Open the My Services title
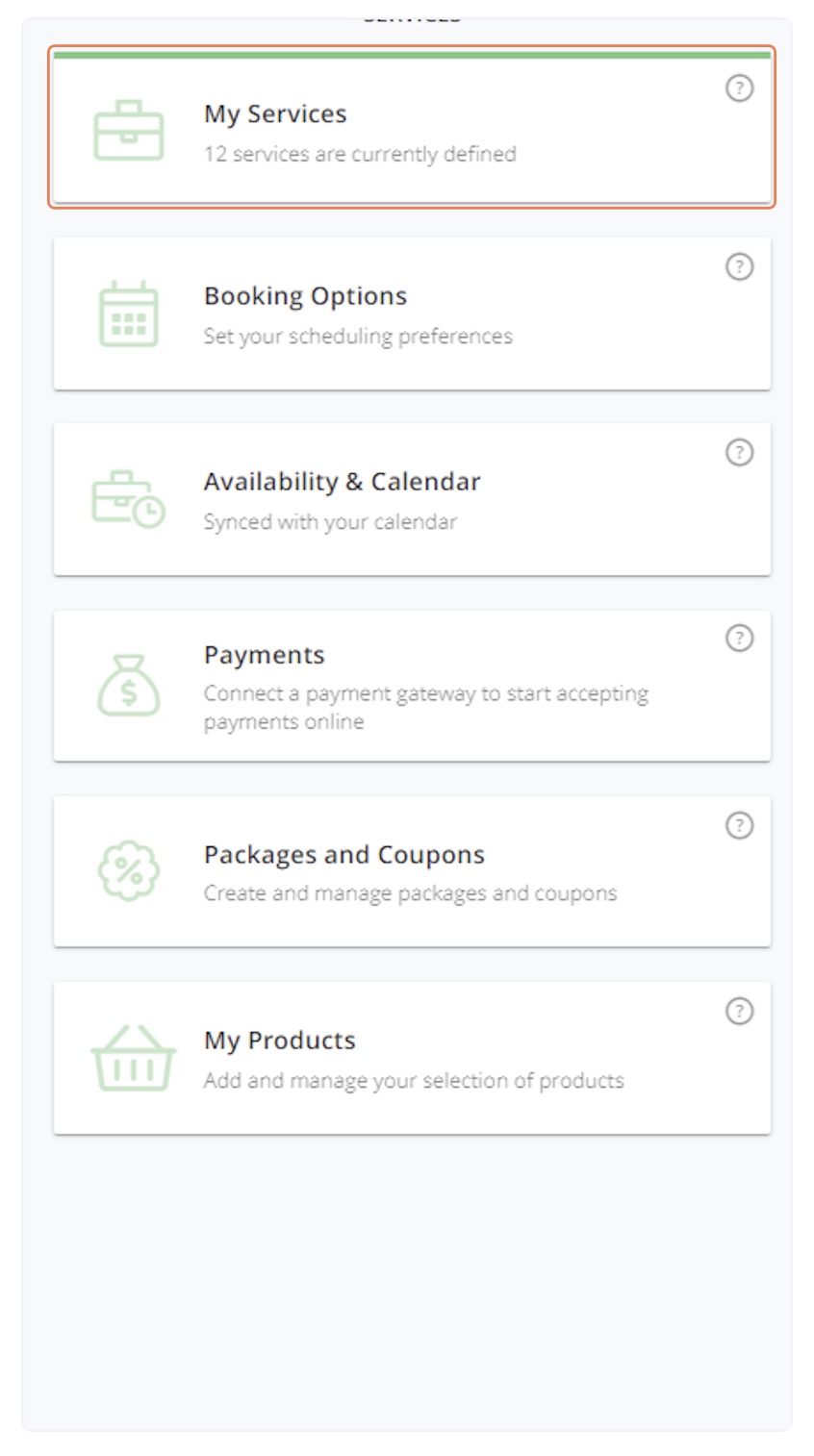This screenshot has width=814, height=1456. [275, 113]
